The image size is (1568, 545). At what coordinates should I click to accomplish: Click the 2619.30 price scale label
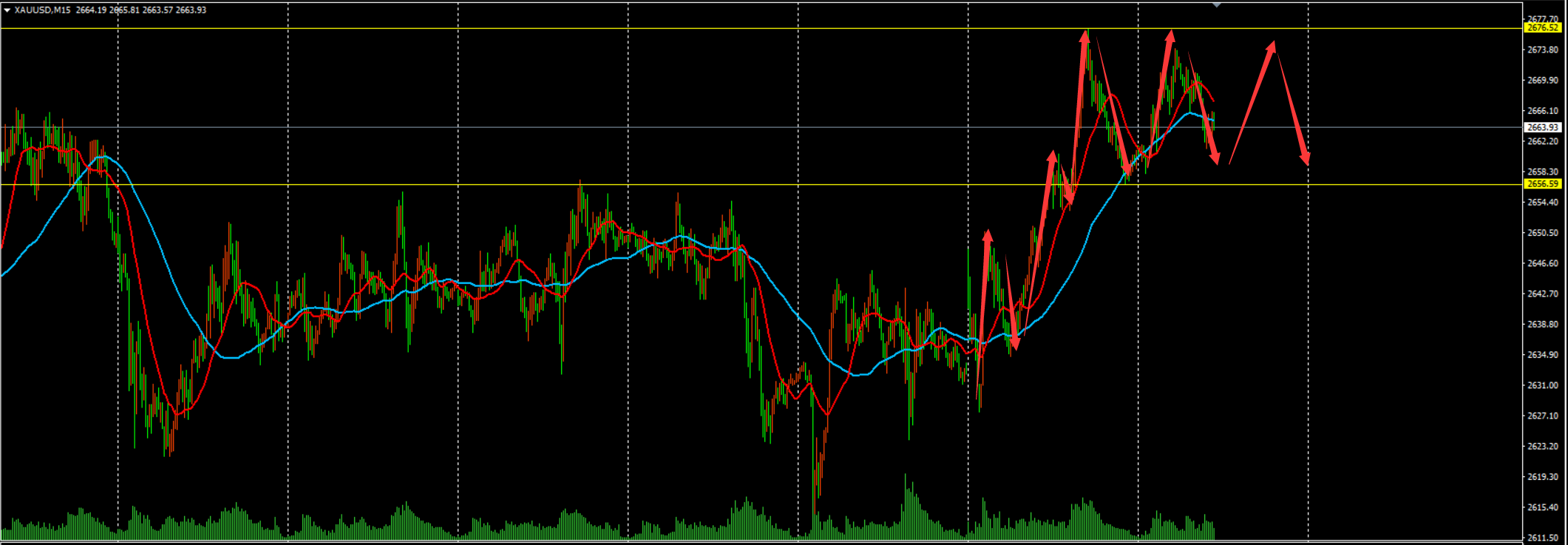pos(1543,477)
